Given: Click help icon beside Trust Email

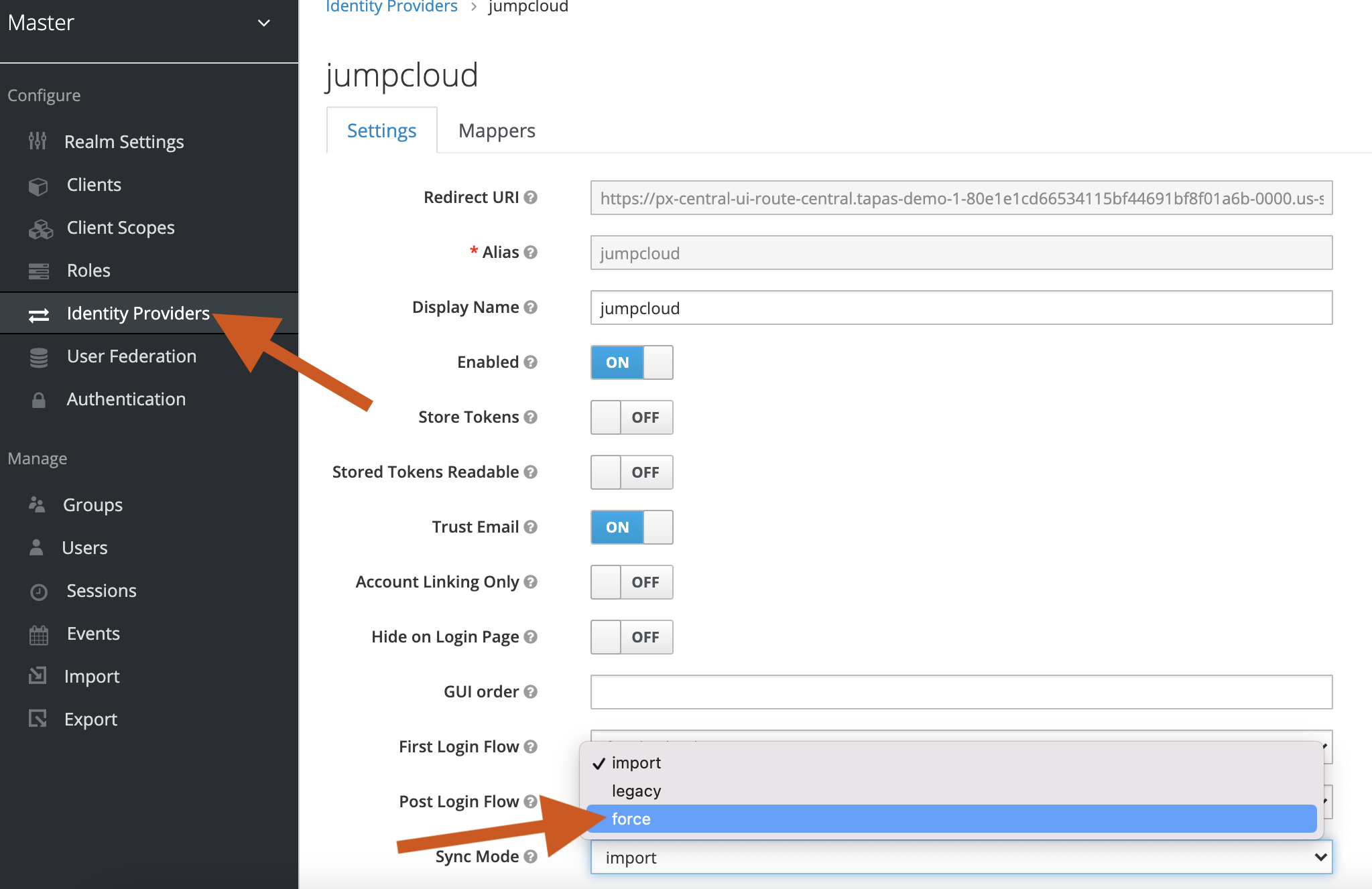Looking at the screenshot, I should [x=531, y=527].
